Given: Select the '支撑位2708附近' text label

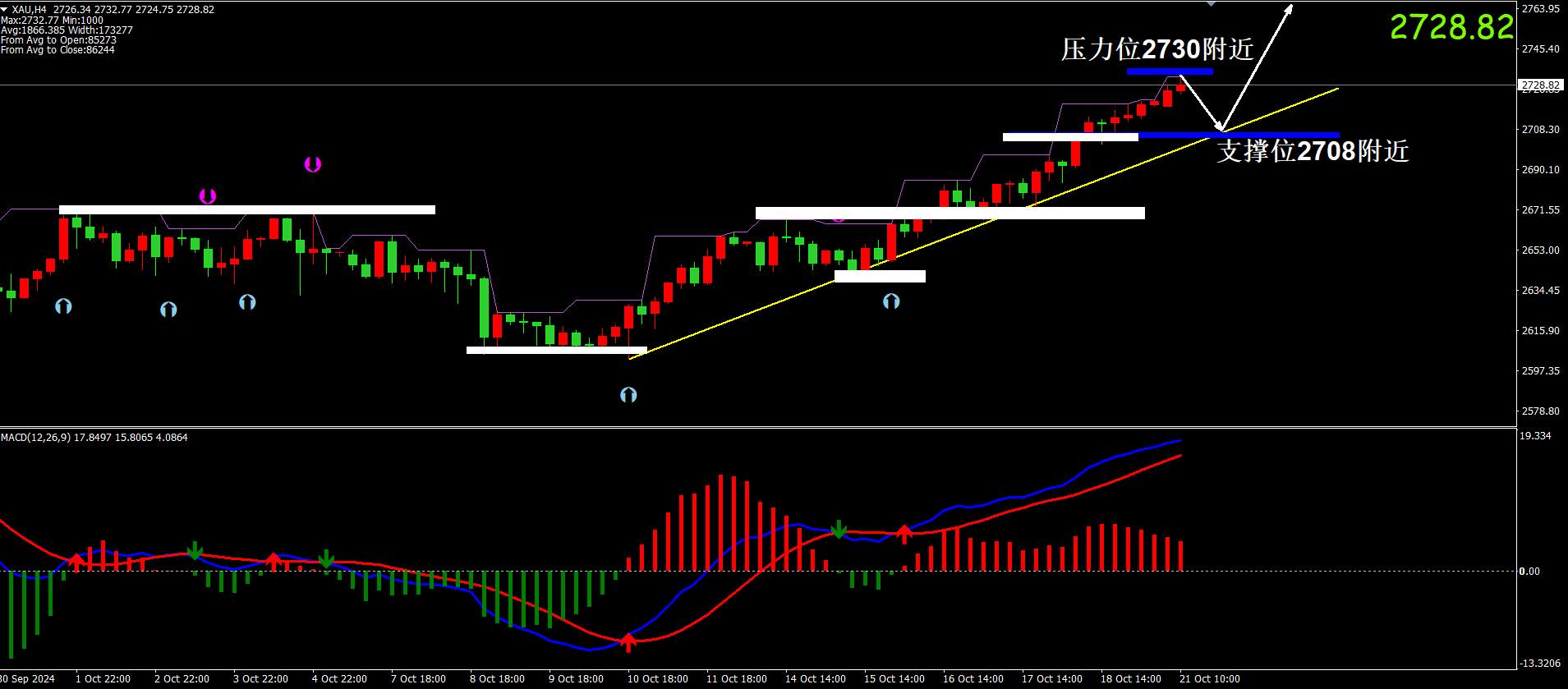Looking at the screenshot, I should point(1313,151).
